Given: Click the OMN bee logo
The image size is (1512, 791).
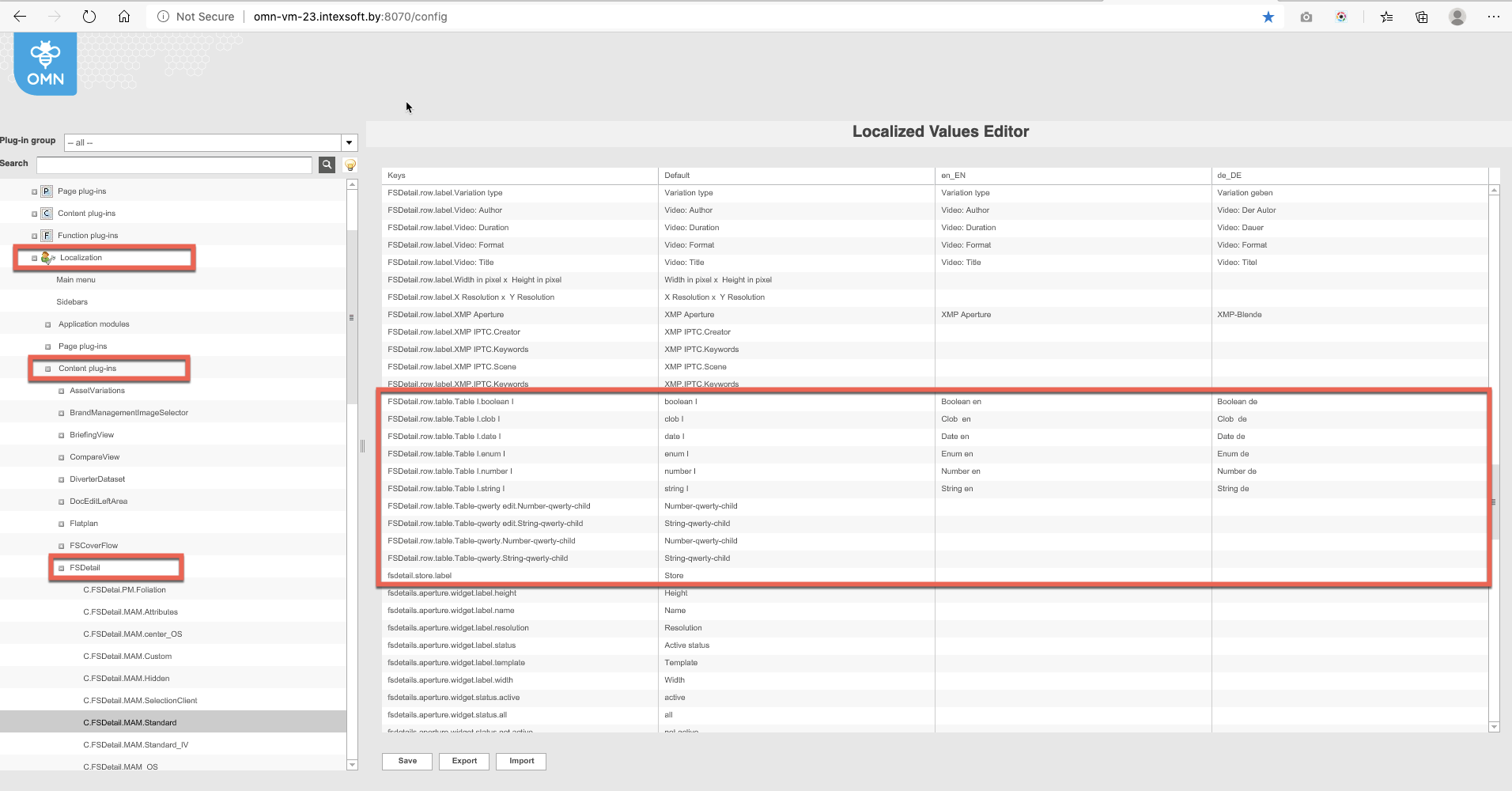Looking at the screenshot, I should [x=44, y=63].
